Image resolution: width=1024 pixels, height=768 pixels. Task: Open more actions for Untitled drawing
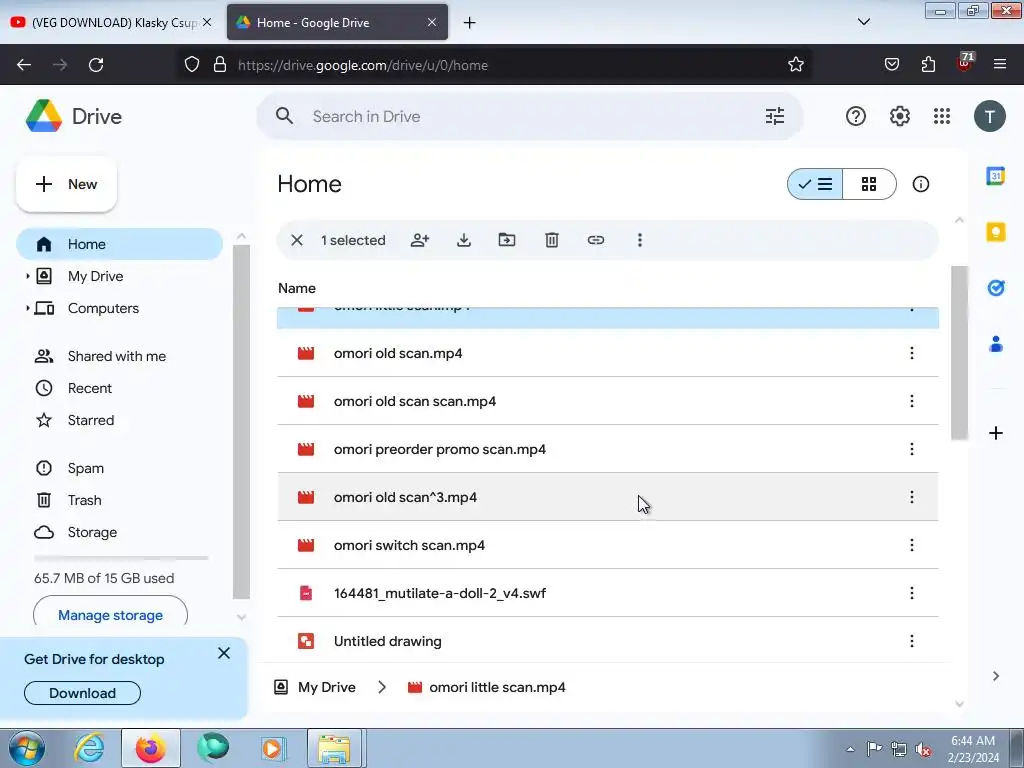(912, 641)
